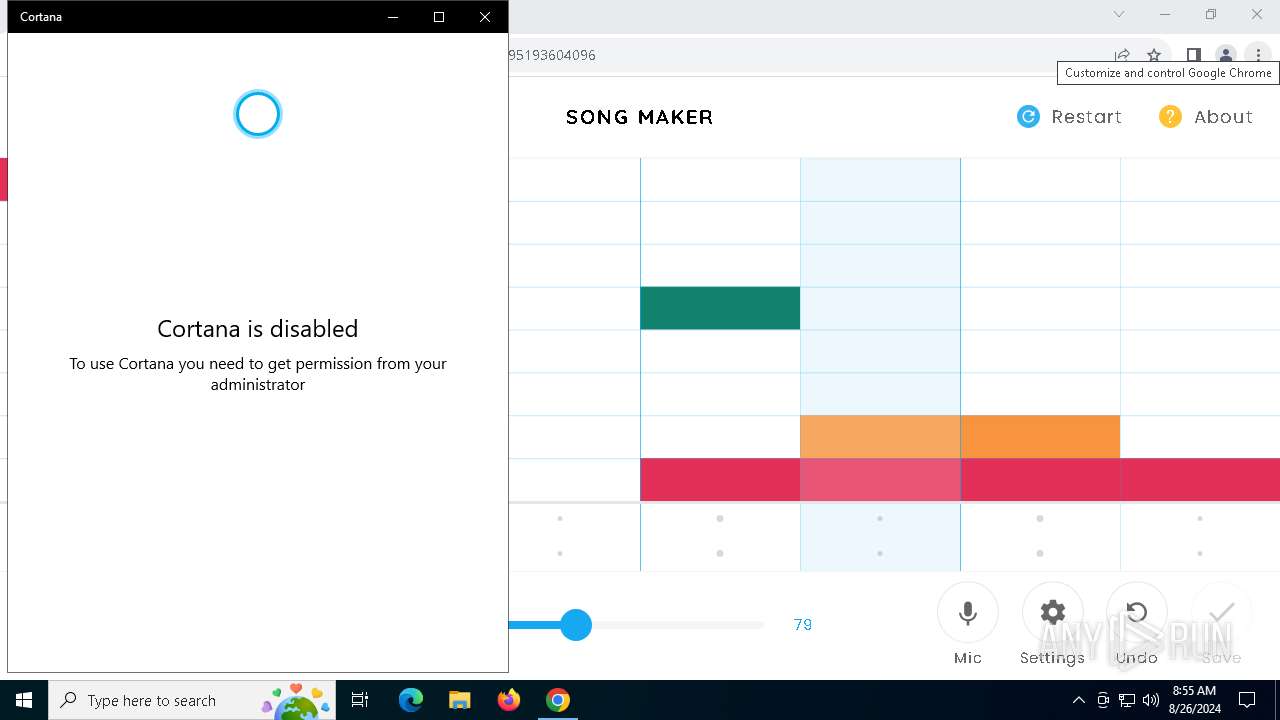Click the tempo slider handle

576,625
